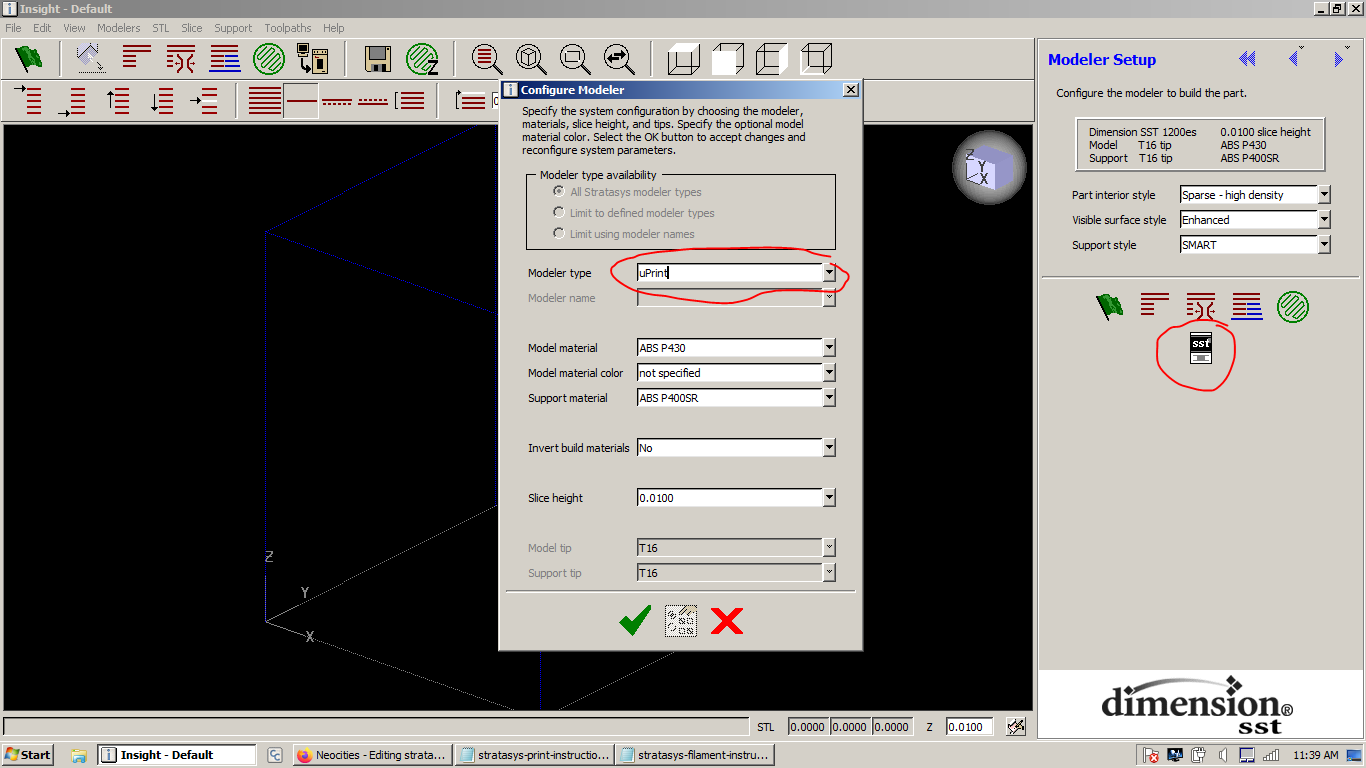
Task: Click the green hatched circle icon in main toolbar
Action: point(269,59)
